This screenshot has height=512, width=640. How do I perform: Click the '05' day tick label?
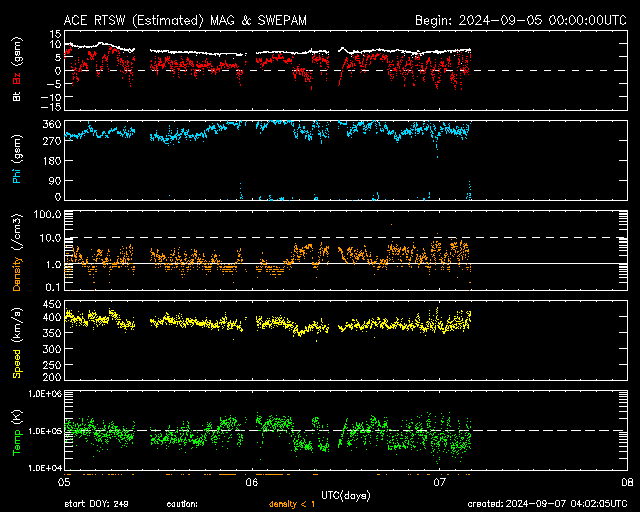coord(64,482)
